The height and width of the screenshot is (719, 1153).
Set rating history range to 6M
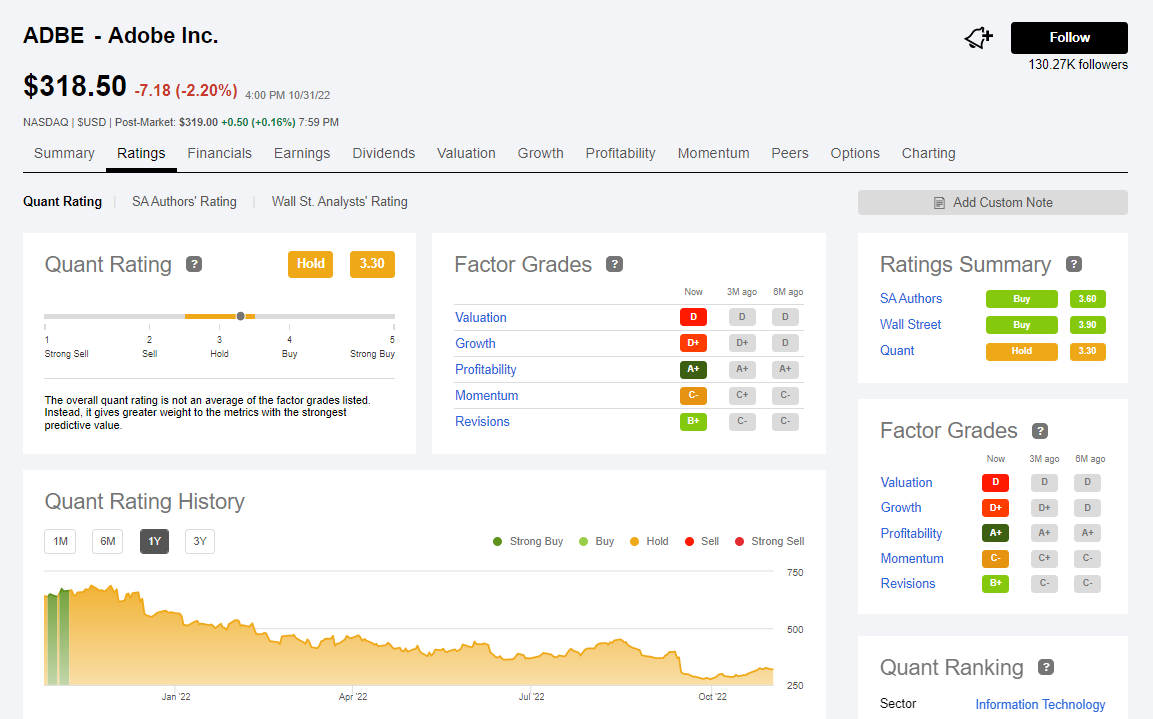107,541
